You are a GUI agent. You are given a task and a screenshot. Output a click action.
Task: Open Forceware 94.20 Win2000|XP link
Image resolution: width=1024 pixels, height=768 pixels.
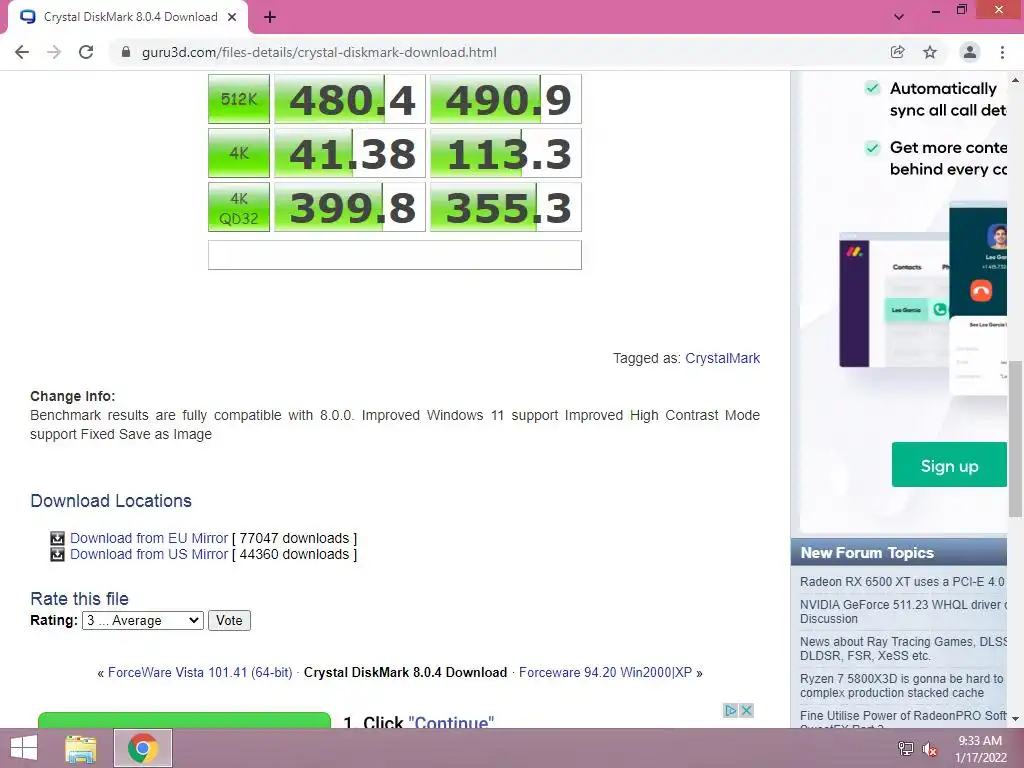point(605,673)
